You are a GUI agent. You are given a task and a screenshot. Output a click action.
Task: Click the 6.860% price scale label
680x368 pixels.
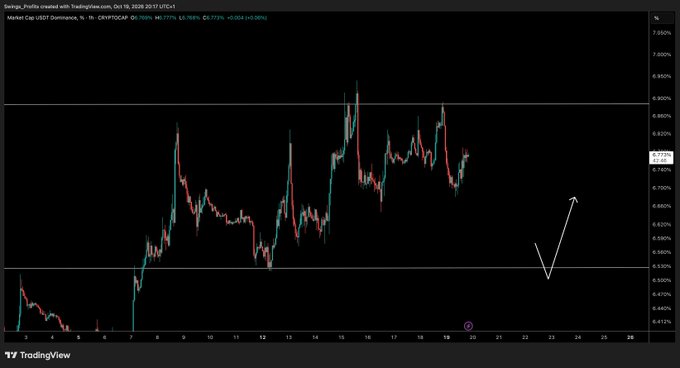662,117
